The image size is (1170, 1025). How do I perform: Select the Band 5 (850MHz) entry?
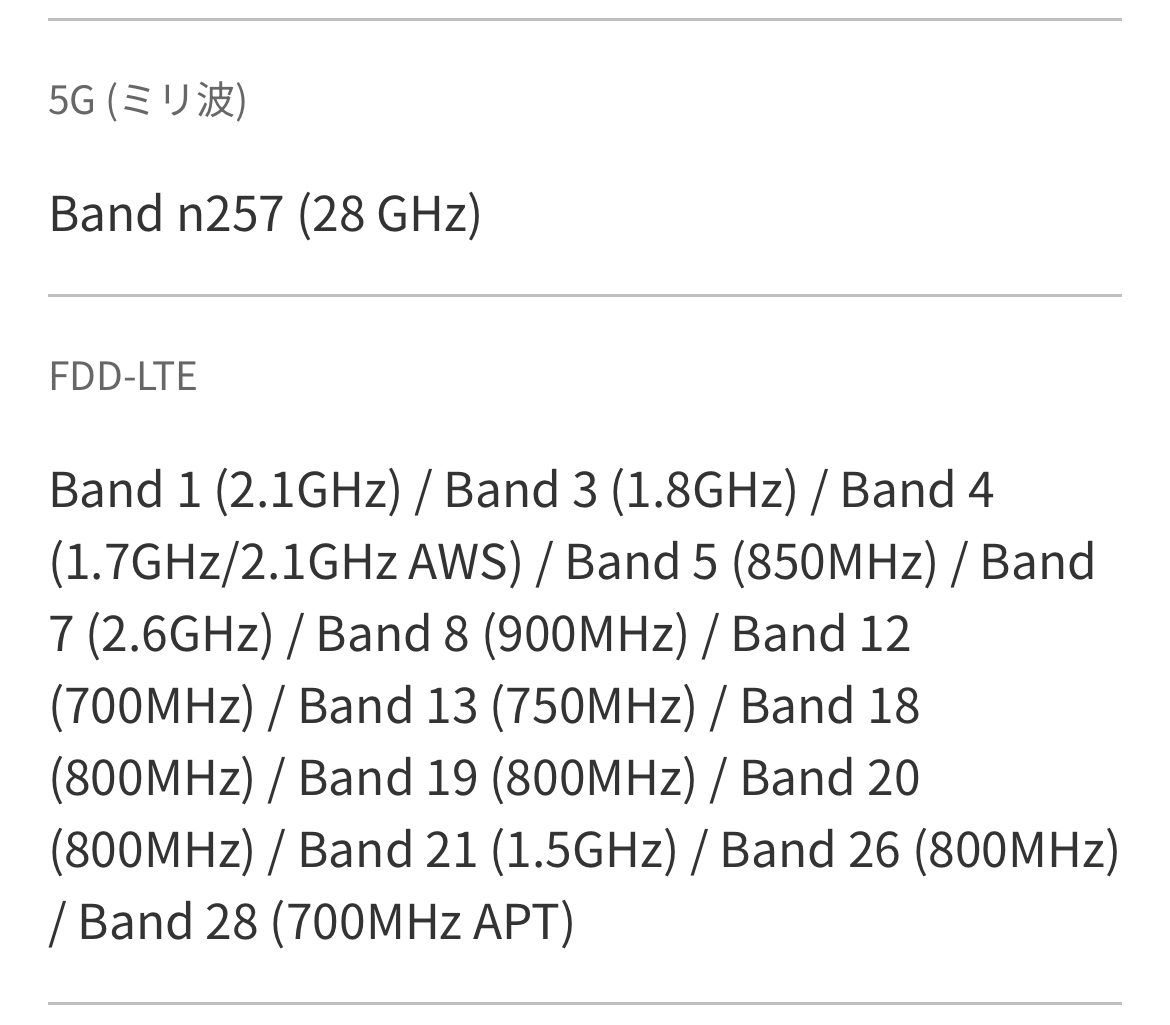pyautogui.click(x=751, y=562)
